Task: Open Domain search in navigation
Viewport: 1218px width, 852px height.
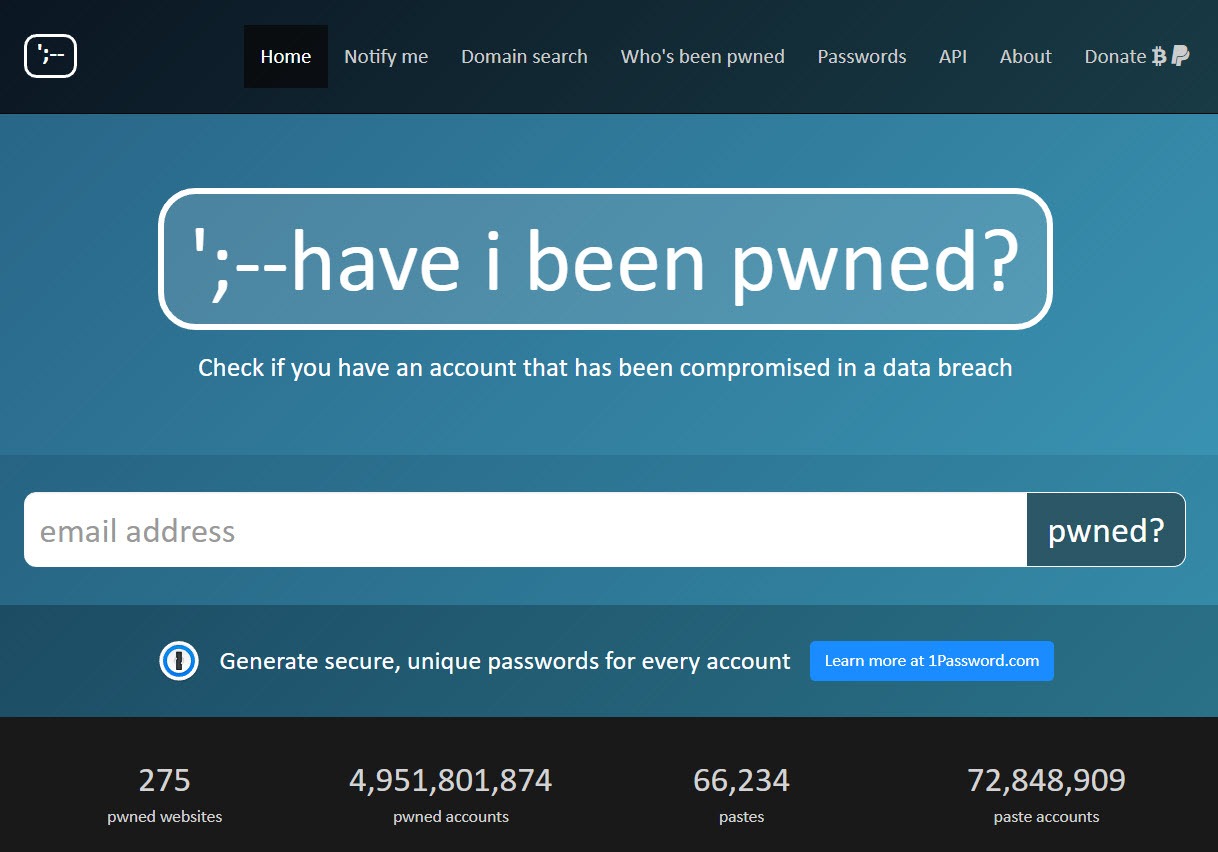Action: [524, 57]
